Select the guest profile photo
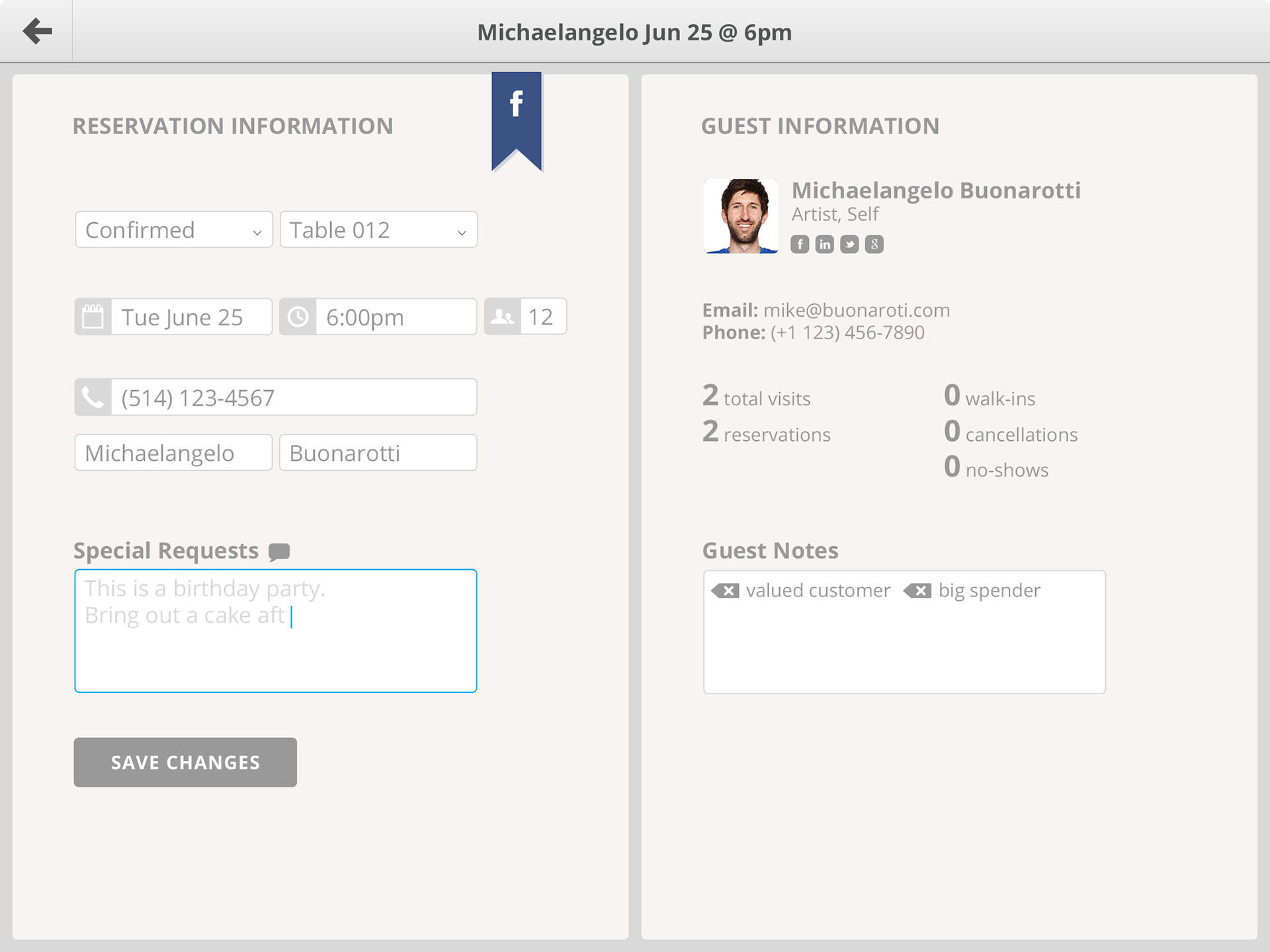This screenshot has height=952, width=1270. (x=741, y=216)
